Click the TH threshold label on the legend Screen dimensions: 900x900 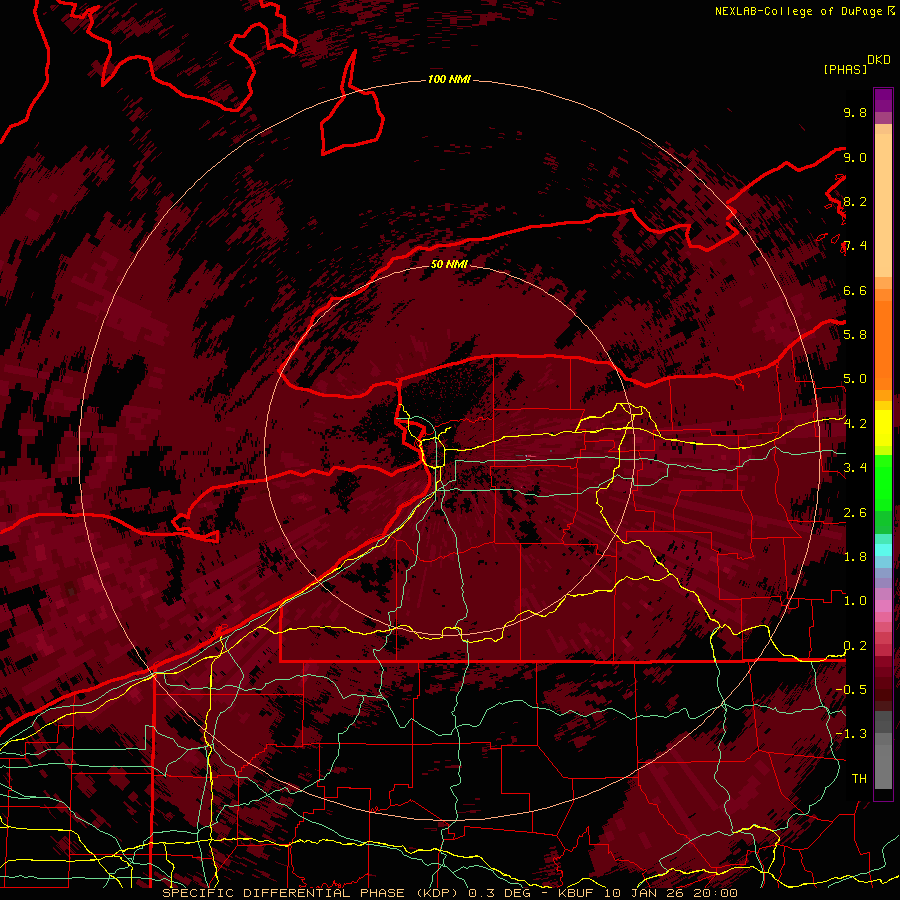pyautogui.click(x=859, y=778)
